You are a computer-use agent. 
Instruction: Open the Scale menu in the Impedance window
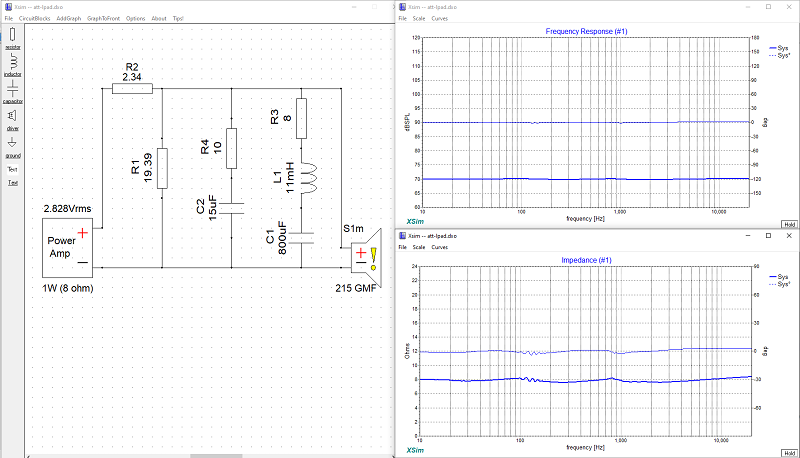click(419, 247)
